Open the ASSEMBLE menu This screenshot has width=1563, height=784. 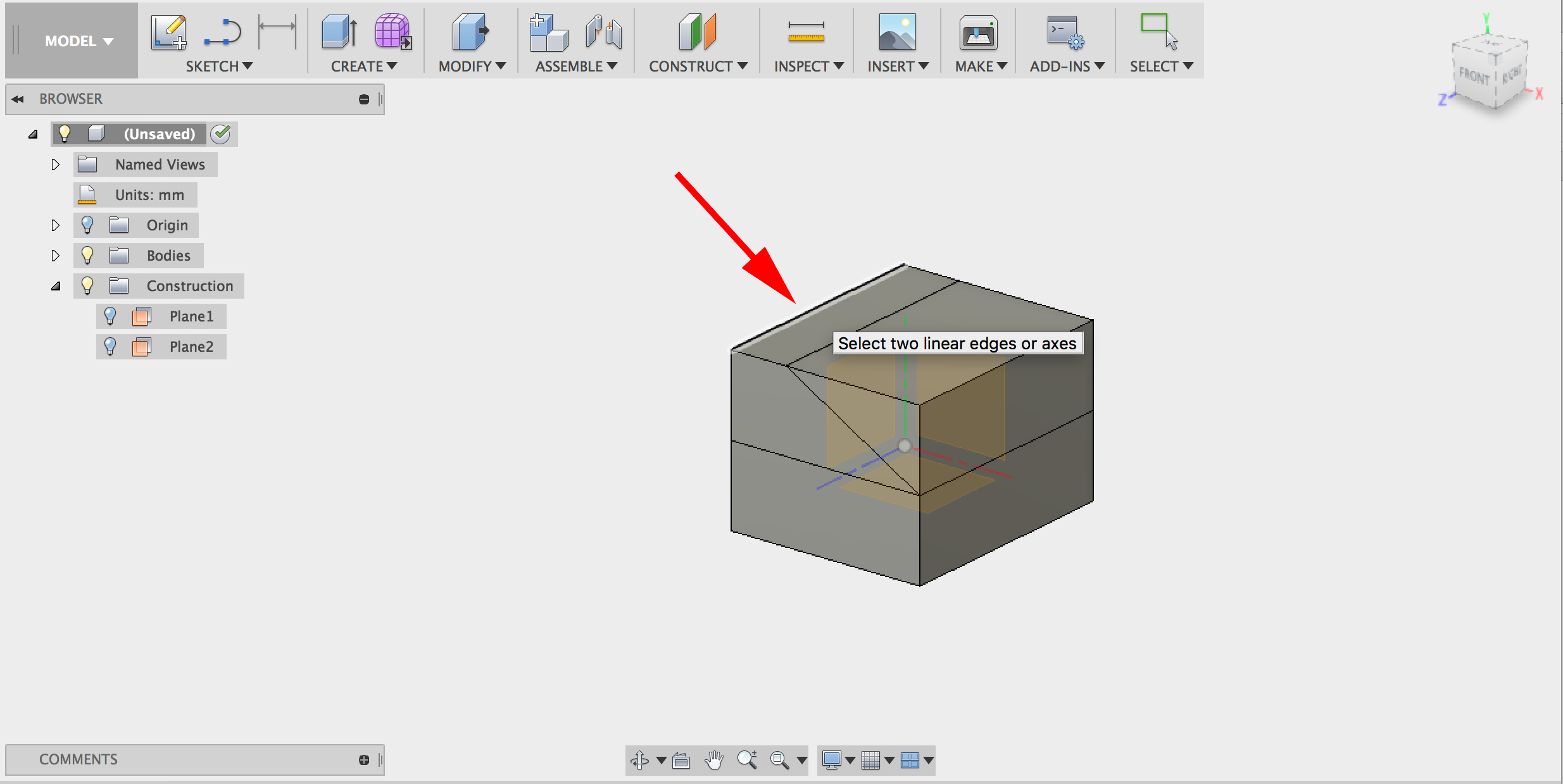coord(576,66)
